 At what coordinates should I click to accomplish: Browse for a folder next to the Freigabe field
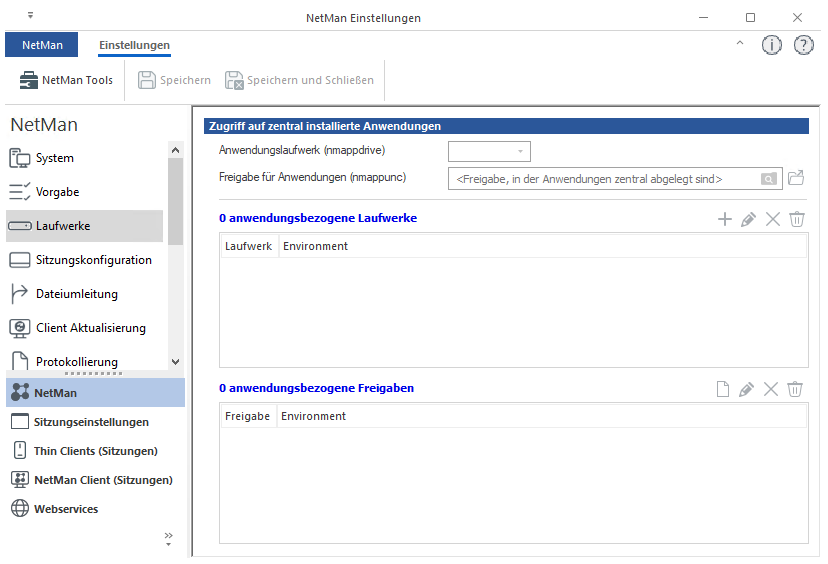coord(796,178)
